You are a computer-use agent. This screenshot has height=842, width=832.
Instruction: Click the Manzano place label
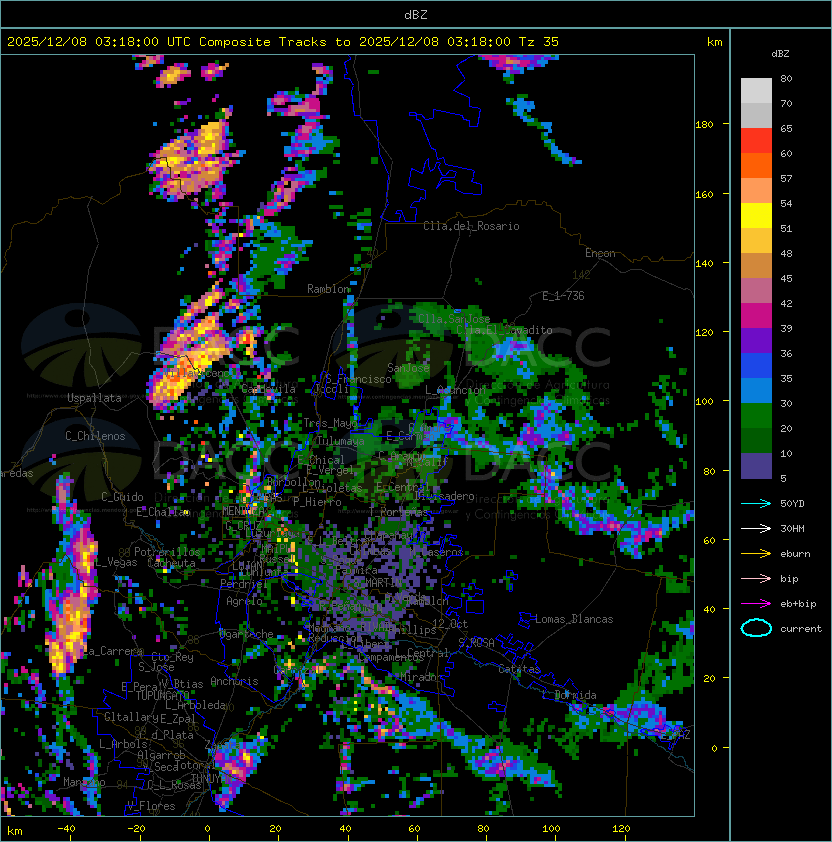pyautogui.click(x=84, y=782)
